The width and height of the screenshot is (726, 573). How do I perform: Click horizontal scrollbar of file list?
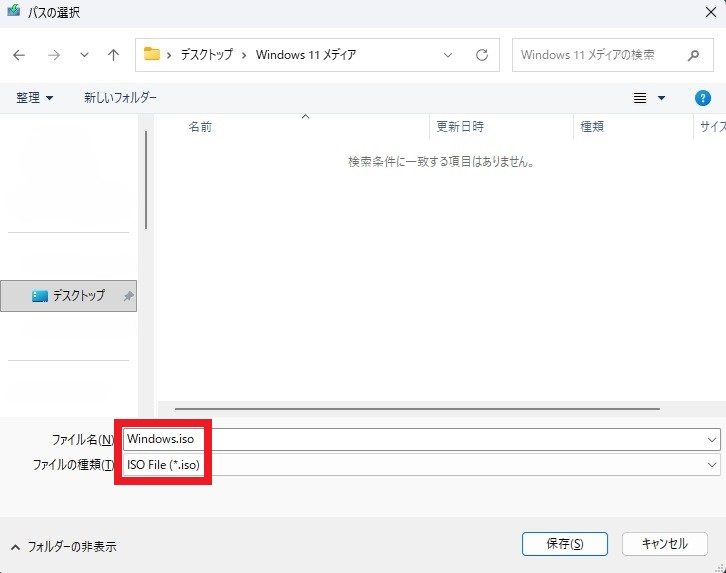pos(417,409)
